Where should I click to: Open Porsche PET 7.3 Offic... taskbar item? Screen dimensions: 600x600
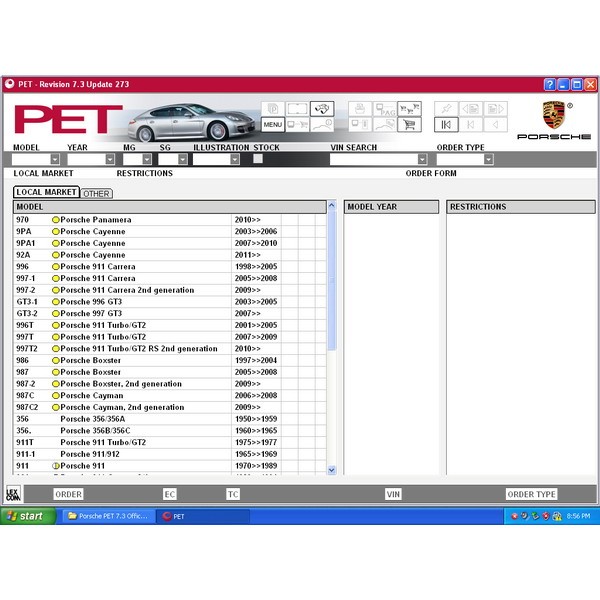(108, 516)
